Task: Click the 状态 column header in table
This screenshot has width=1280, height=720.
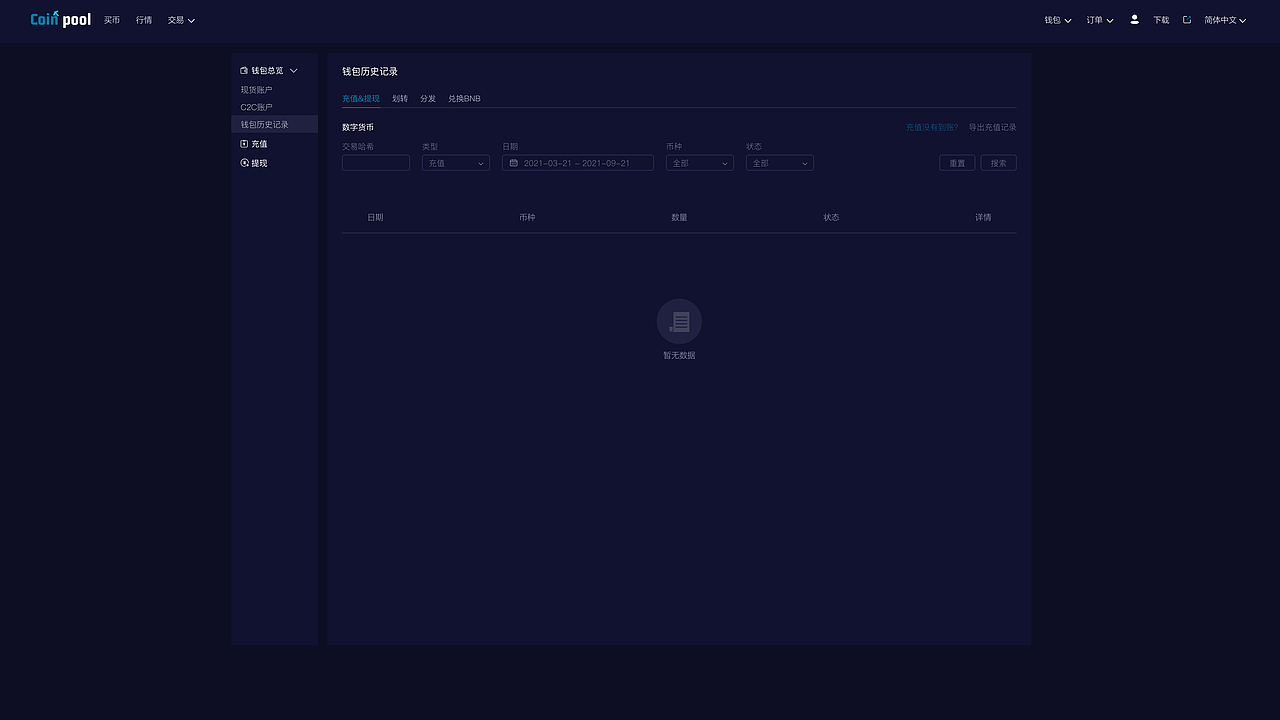Action: [831, 217]
